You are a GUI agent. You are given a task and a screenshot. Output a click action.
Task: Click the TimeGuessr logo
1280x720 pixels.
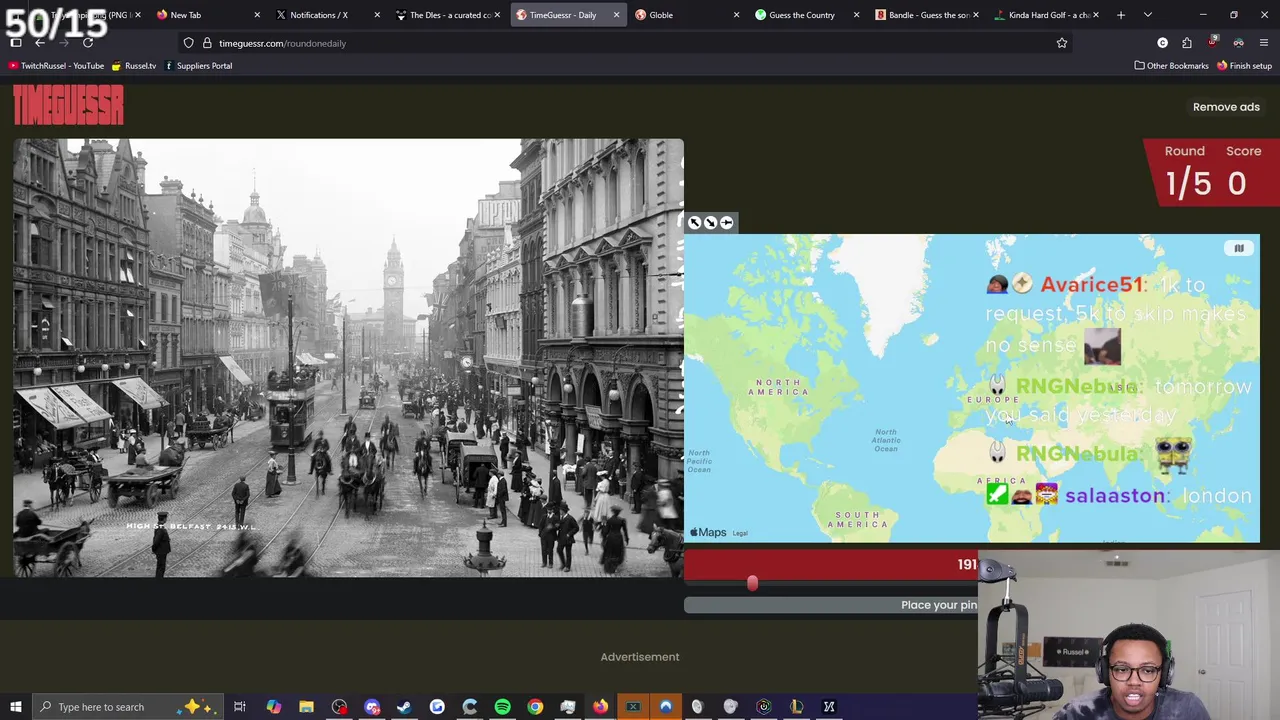[68, 105]
